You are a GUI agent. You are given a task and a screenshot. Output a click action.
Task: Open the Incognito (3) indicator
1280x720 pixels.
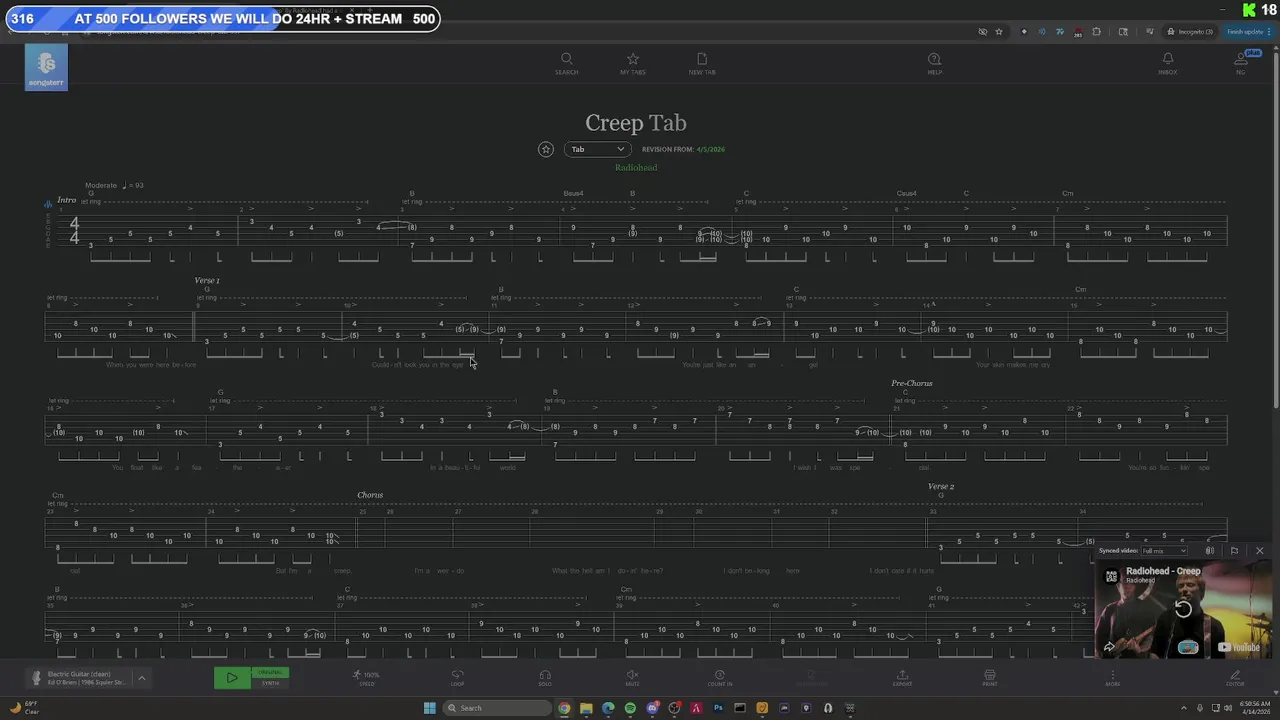[x=1191, y=32]
